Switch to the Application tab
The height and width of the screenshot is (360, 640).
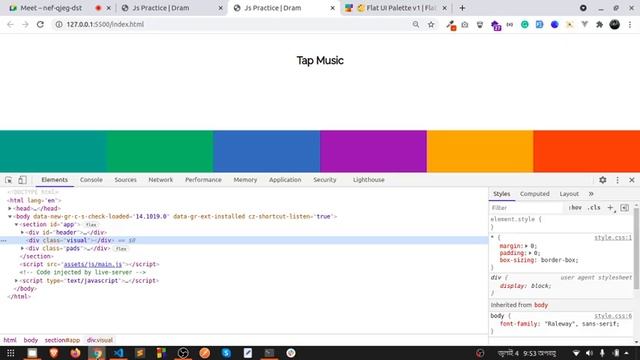pos(285,180)
